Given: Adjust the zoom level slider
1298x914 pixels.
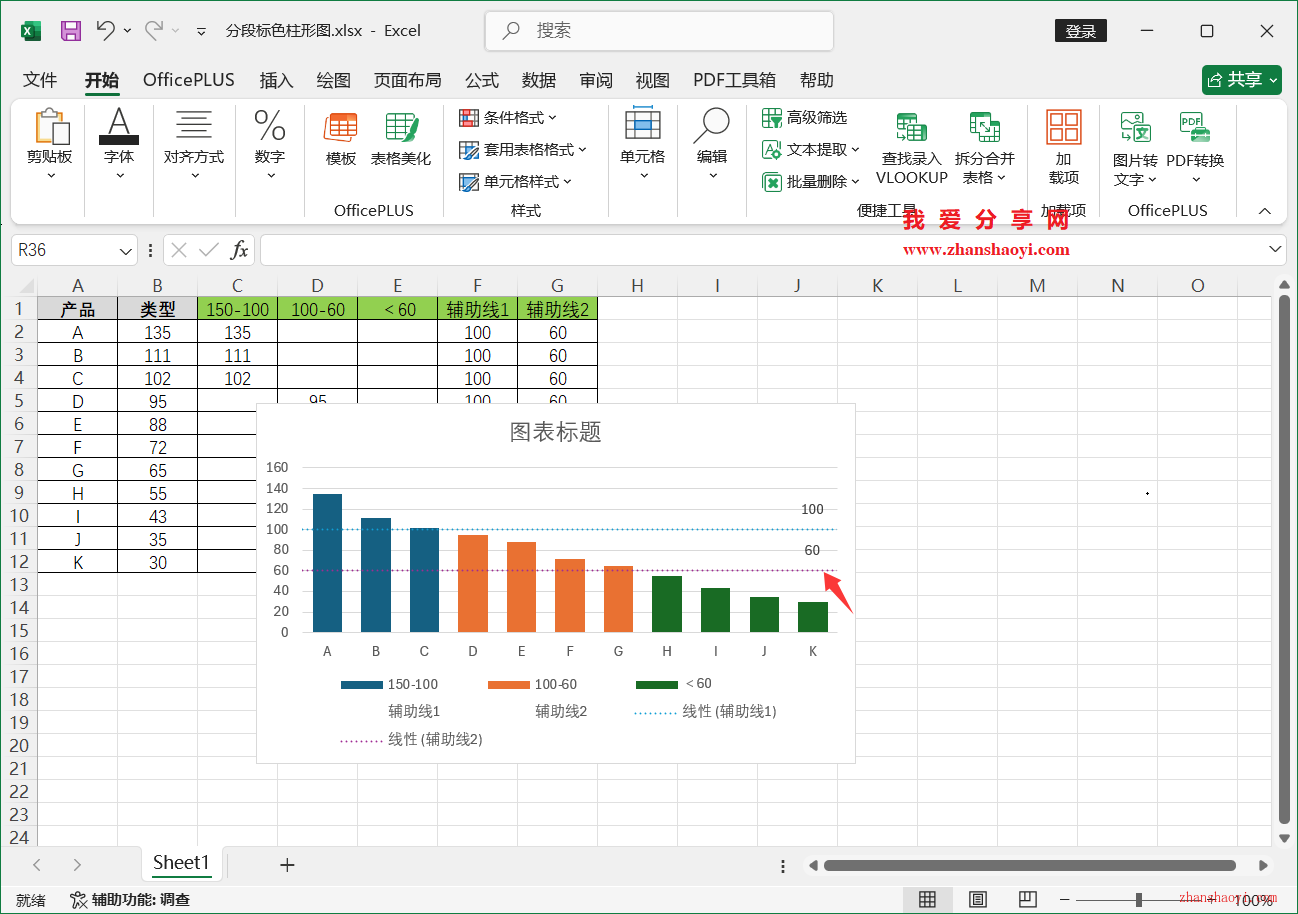Looking at the screenshot, I should [1138, 899].
